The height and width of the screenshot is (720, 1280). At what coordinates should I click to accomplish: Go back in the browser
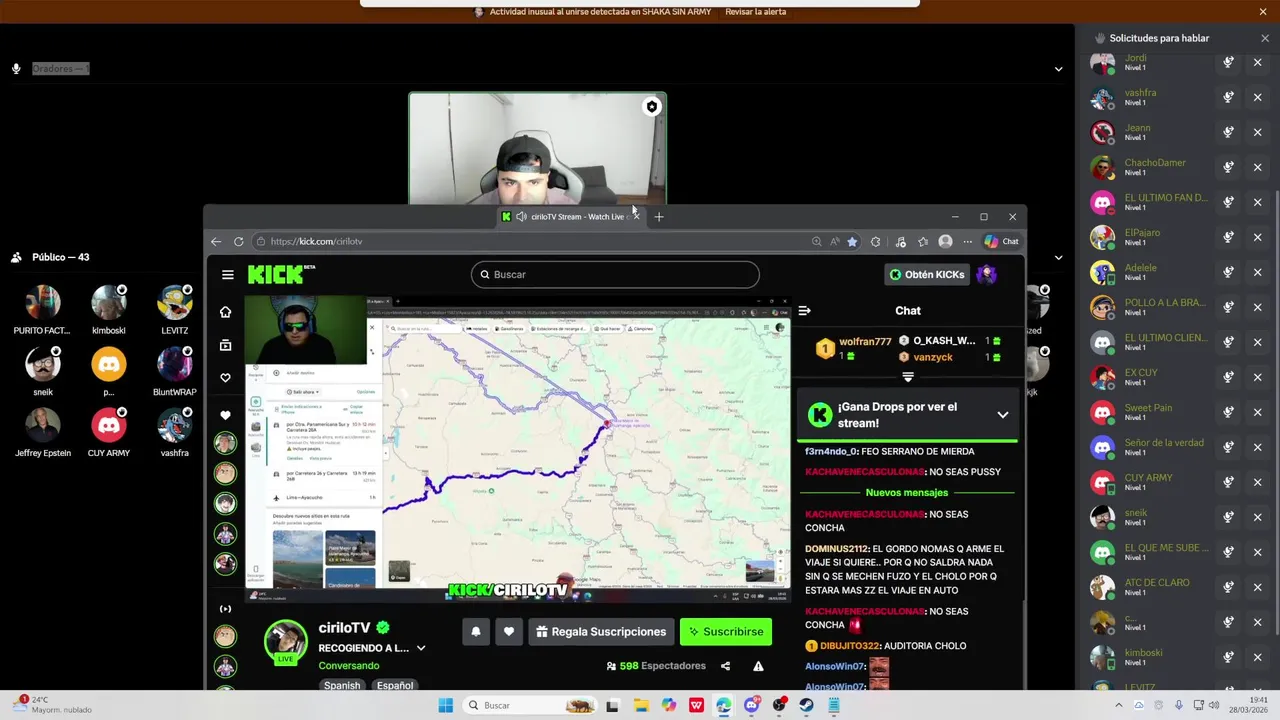pyautogui.click(x=216, y=241)
